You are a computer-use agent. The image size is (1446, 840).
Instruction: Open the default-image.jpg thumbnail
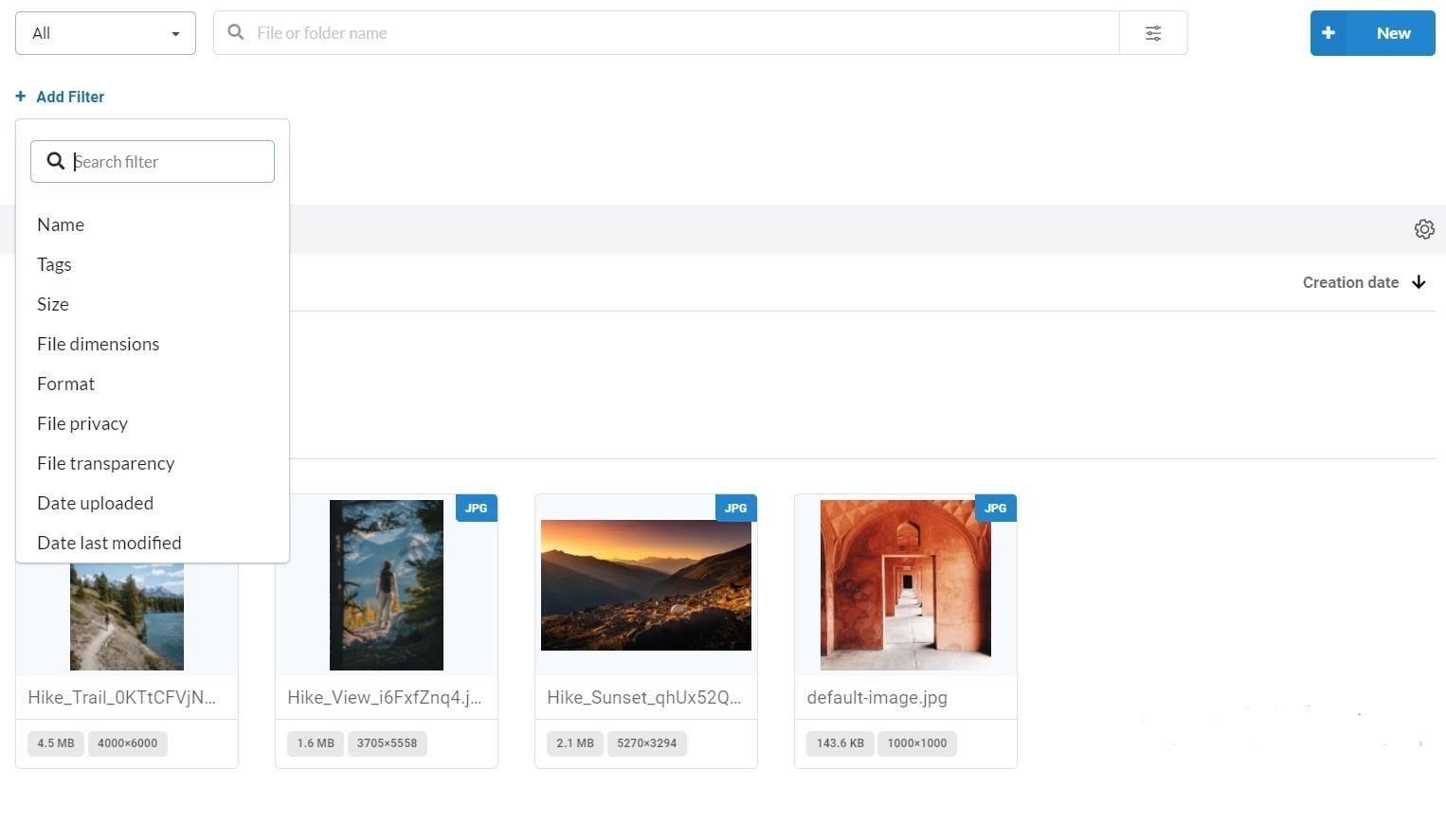906,585
